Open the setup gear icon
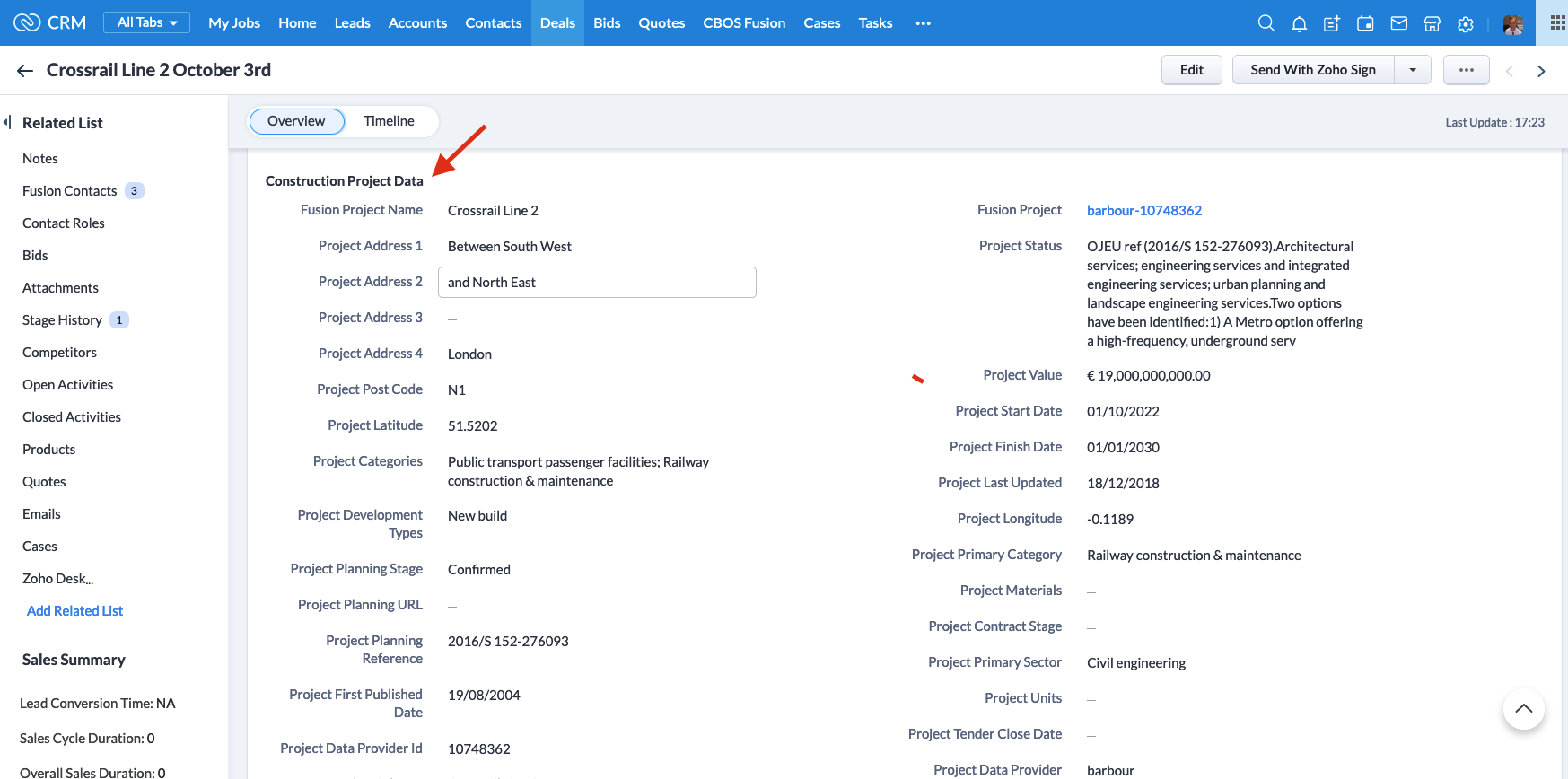Image resolution: width=1568 pixels, height=779 pixels. (1466, 24)
